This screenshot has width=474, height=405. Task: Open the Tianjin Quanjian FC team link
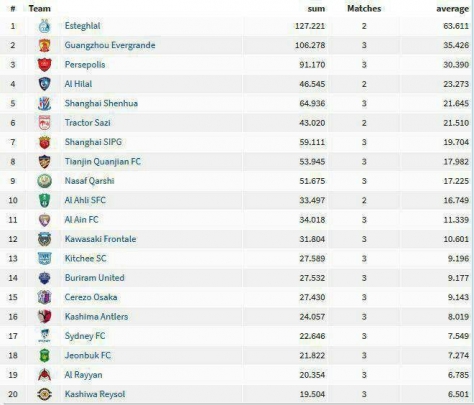(103, 162)
